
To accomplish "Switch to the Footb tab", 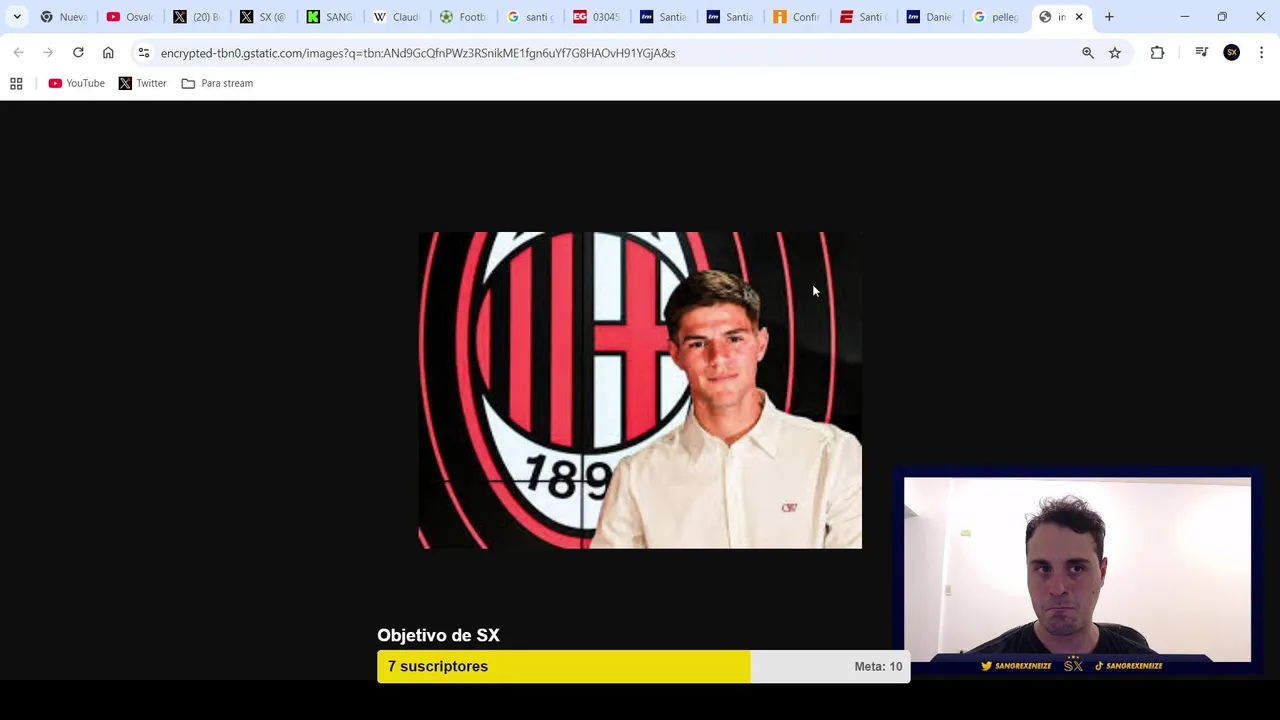I will 464,17.
